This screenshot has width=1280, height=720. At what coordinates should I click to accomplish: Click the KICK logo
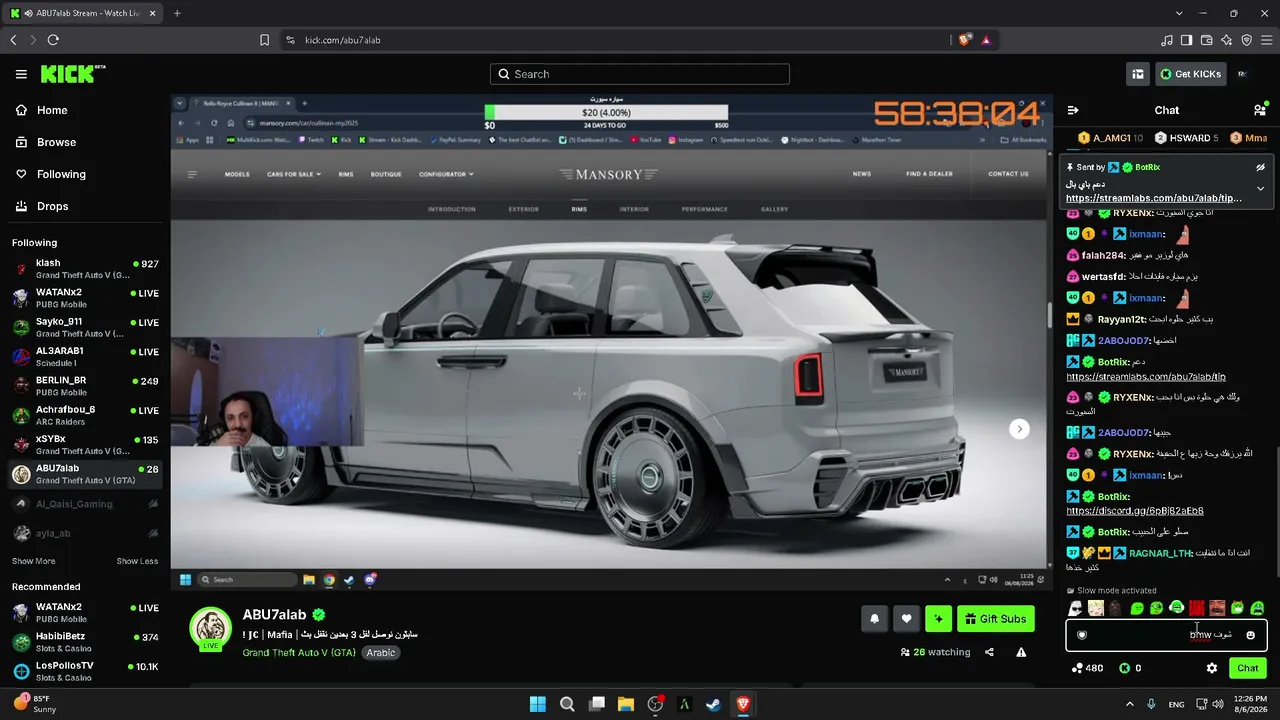click(x=73, y=74)
